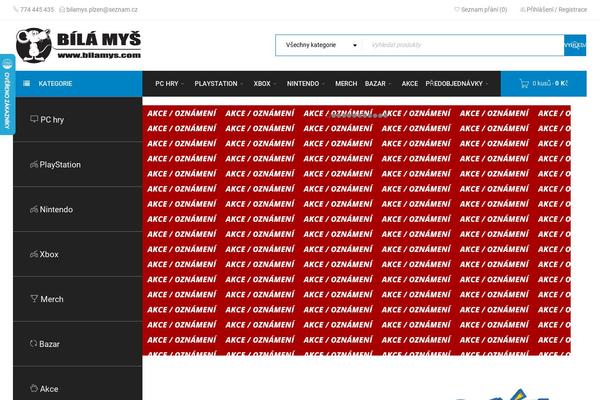
Task: Click the bilamys.plzen@seznam.cz email link
Action: pyautogui.click(x=102, y=10)
